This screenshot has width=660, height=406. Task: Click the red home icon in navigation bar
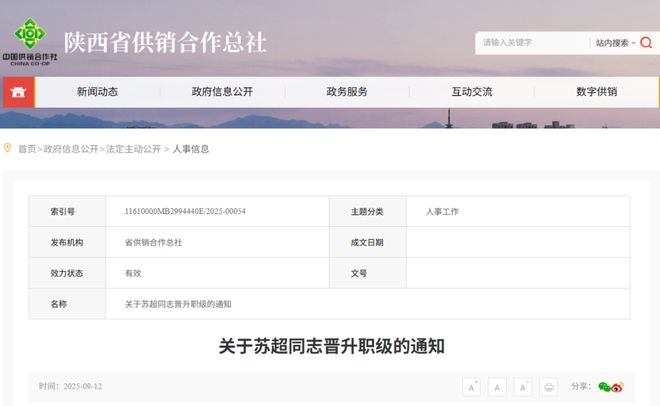point(18,92)
